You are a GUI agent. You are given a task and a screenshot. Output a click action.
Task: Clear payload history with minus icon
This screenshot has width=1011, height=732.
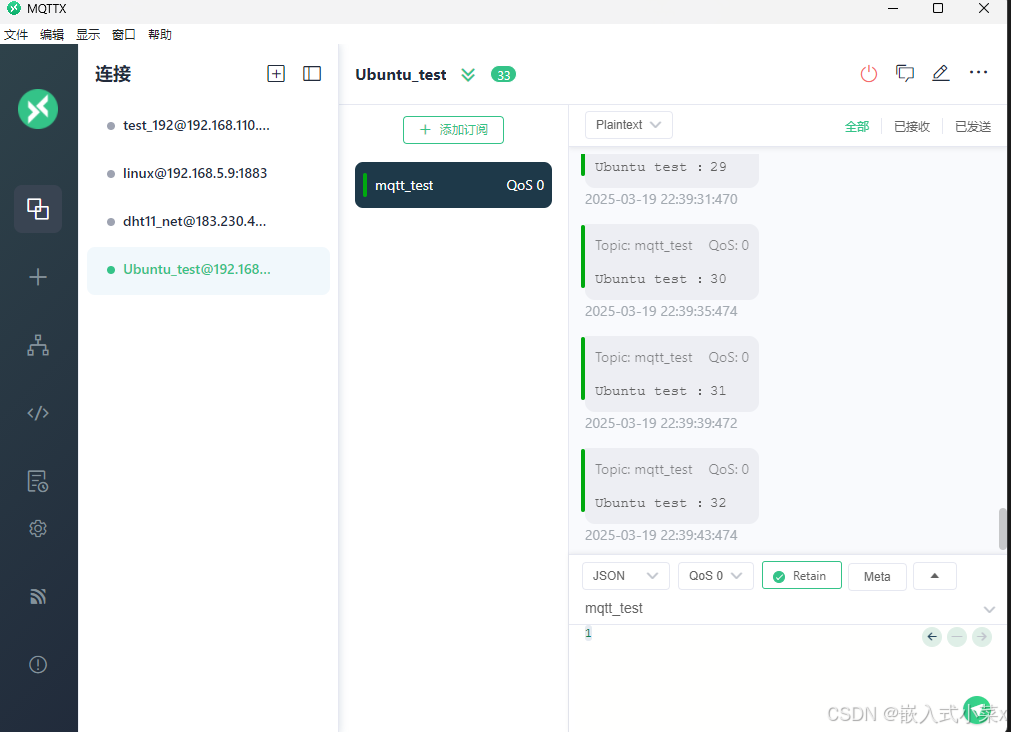957,637
